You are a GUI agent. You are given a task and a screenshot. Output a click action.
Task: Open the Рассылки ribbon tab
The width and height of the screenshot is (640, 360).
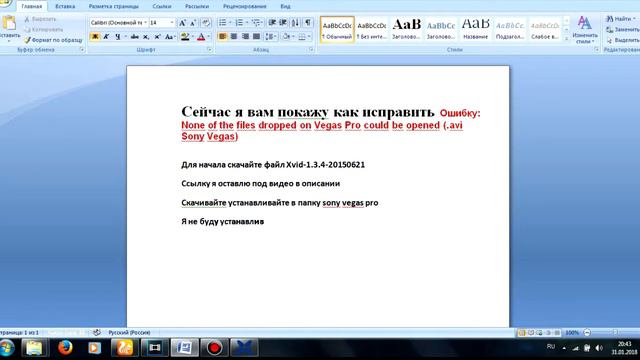click(x=197, y=7)
